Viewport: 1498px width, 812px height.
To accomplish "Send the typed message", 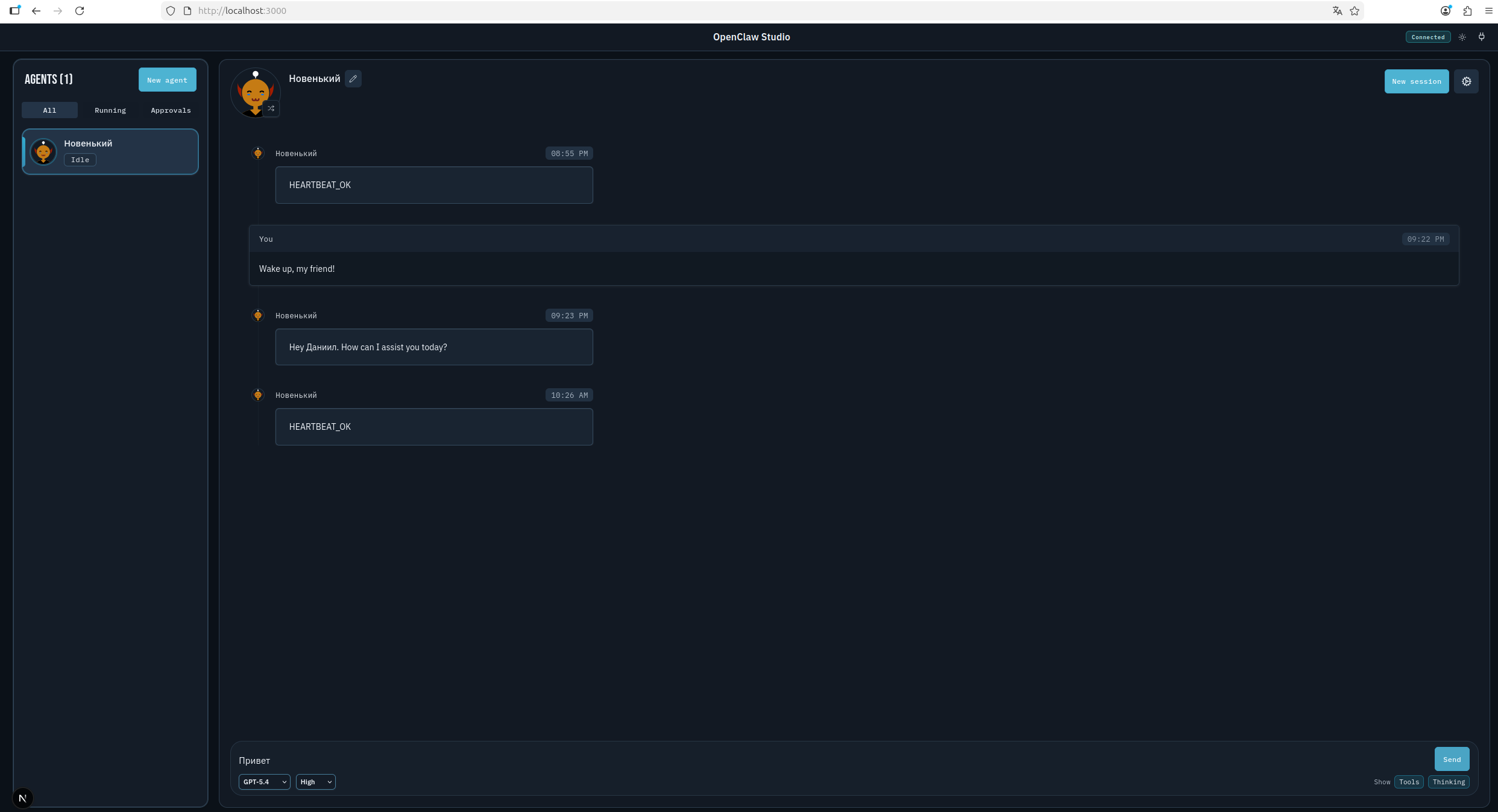I will click(x=1452, y=760).
